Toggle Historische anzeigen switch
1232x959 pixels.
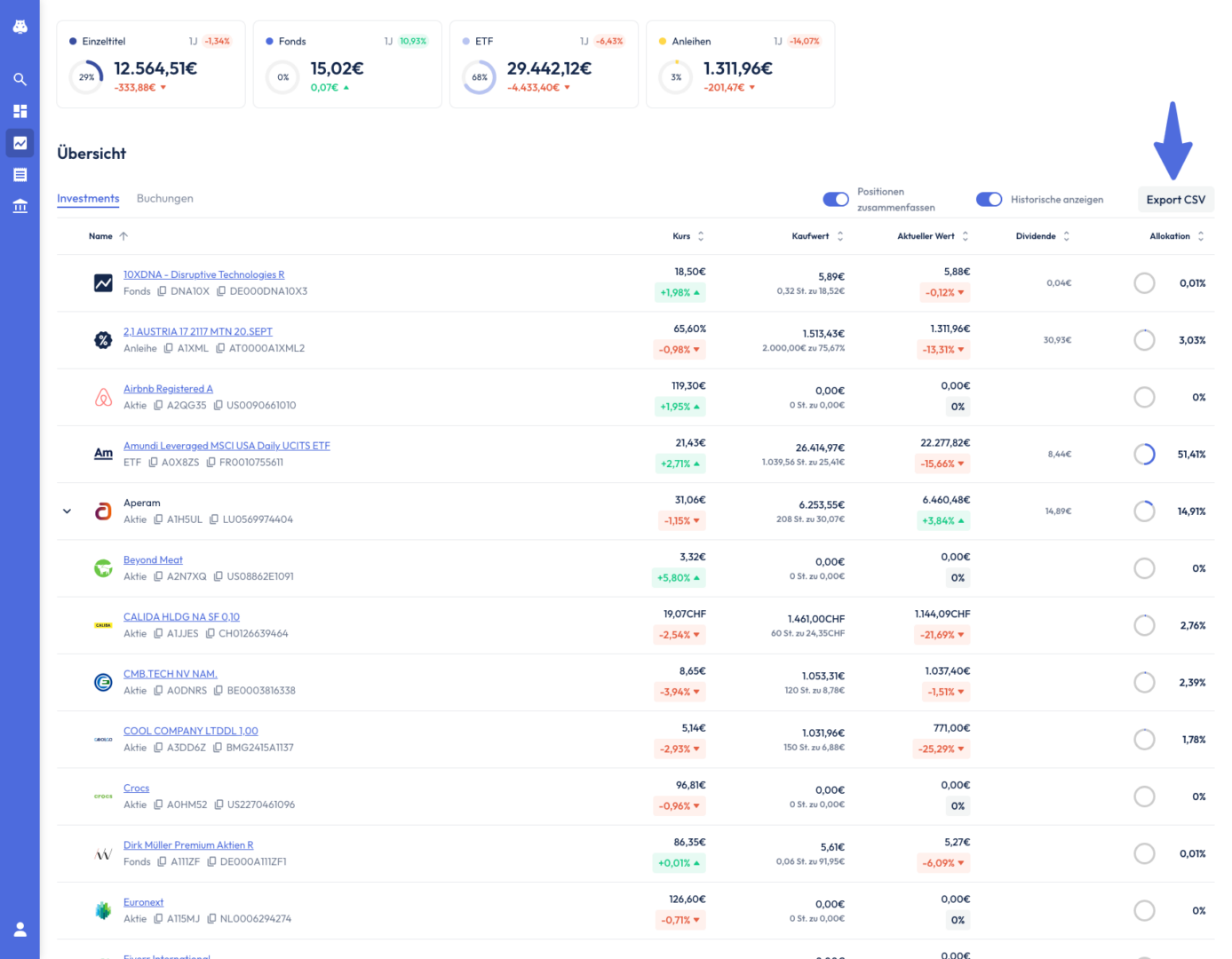pyautogui.click(x=989, y=199)
